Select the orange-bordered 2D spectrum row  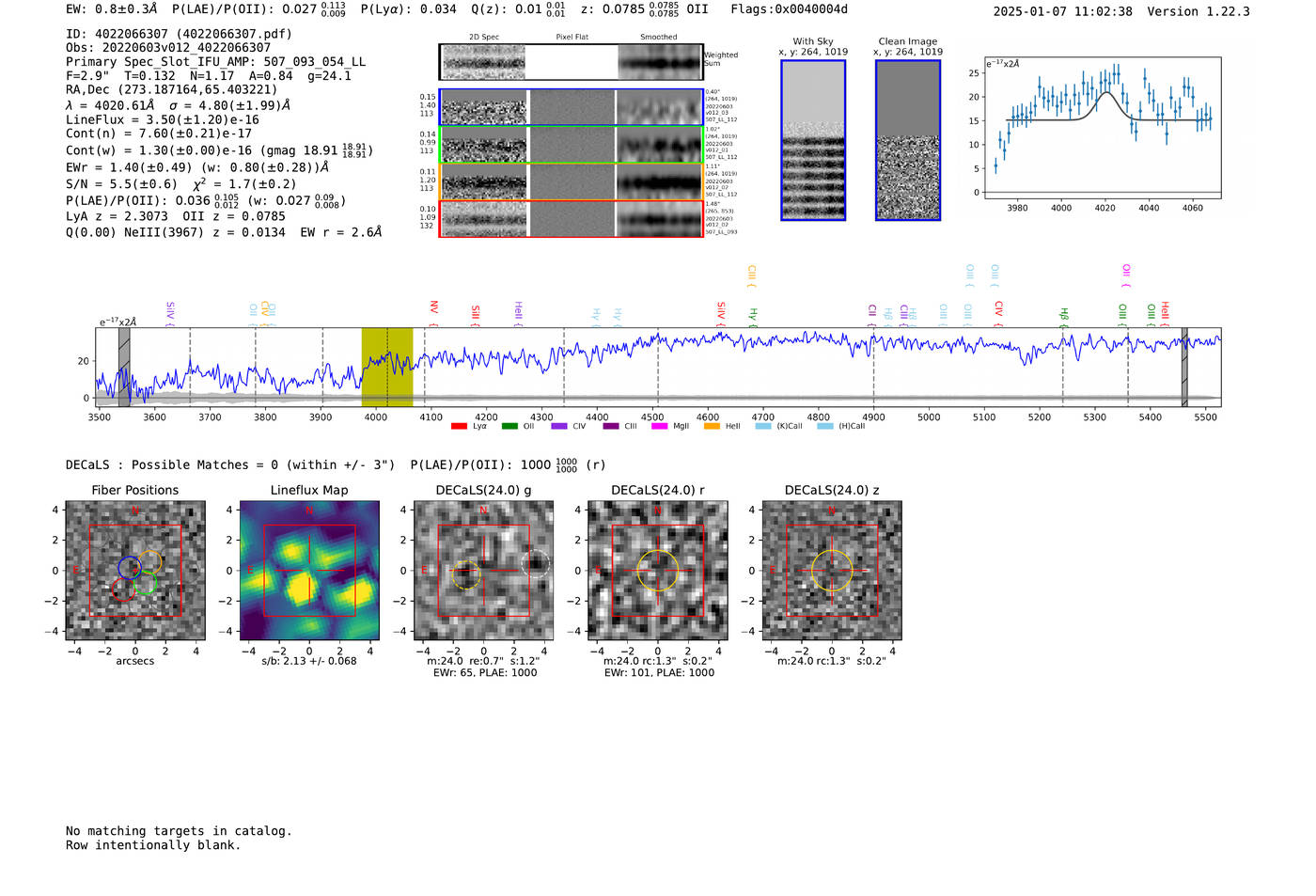tap(572, 182)
